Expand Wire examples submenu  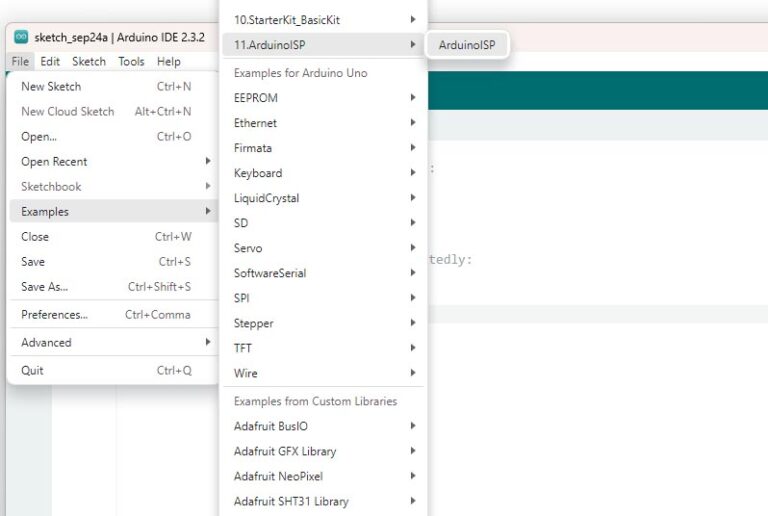(x=323, y=373)
